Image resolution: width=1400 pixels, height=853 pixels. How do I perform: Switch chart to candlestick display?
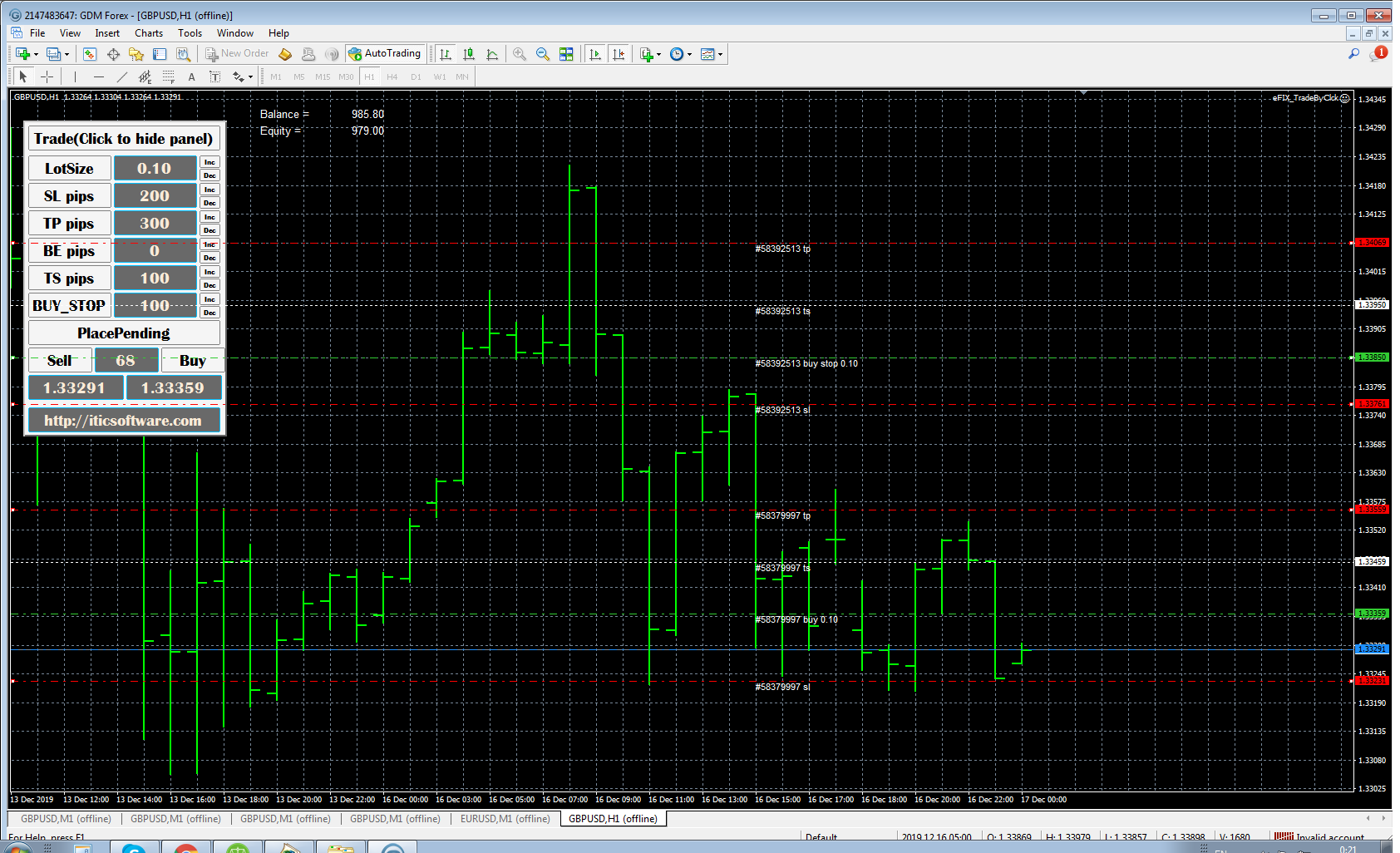tap(468, 54)
